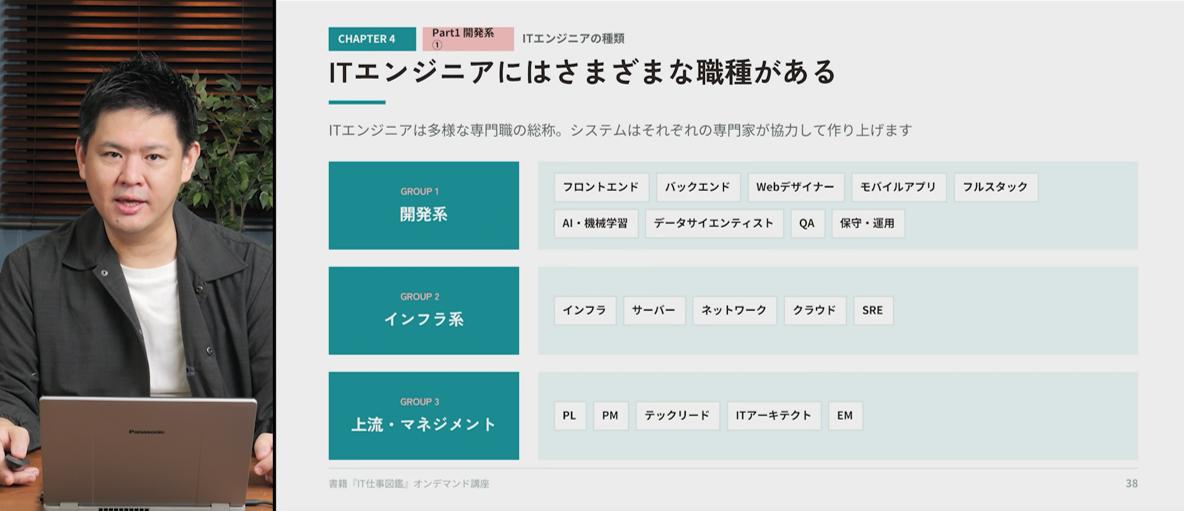Viewport: 1184px width, 511px height.
Task: Select the GROUP 2 インフラ系 block
Action: pyautogui.click(x=424, y=310)
